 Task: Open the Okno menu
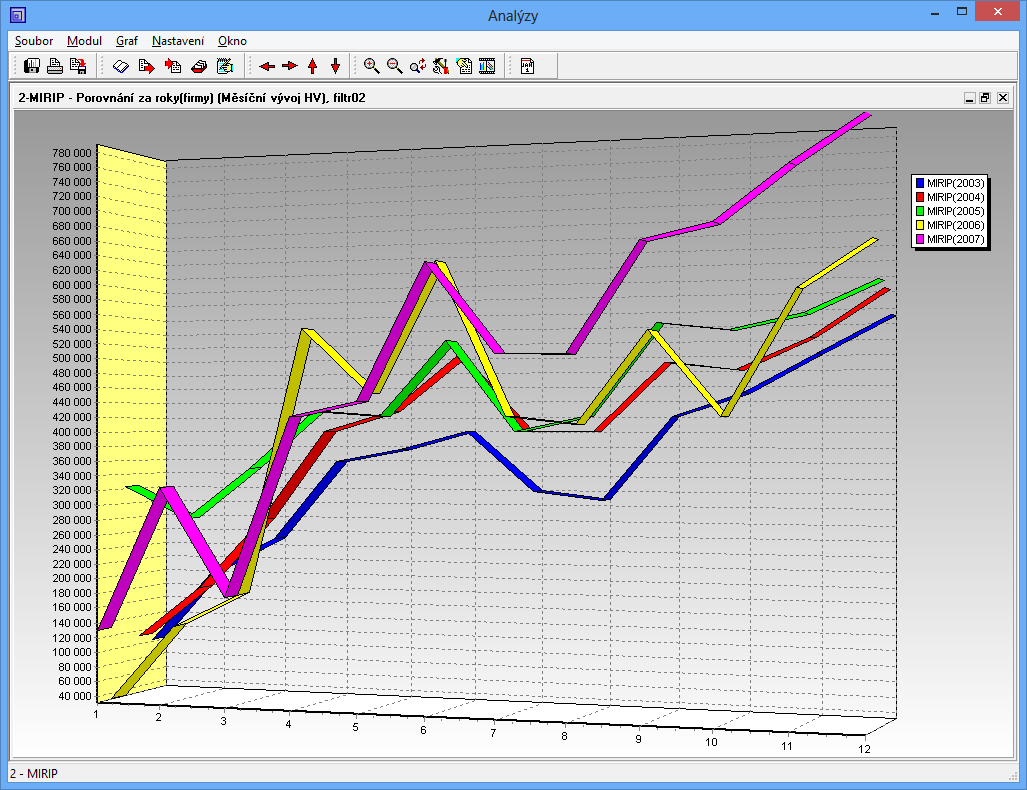click(x=233, y=41)
